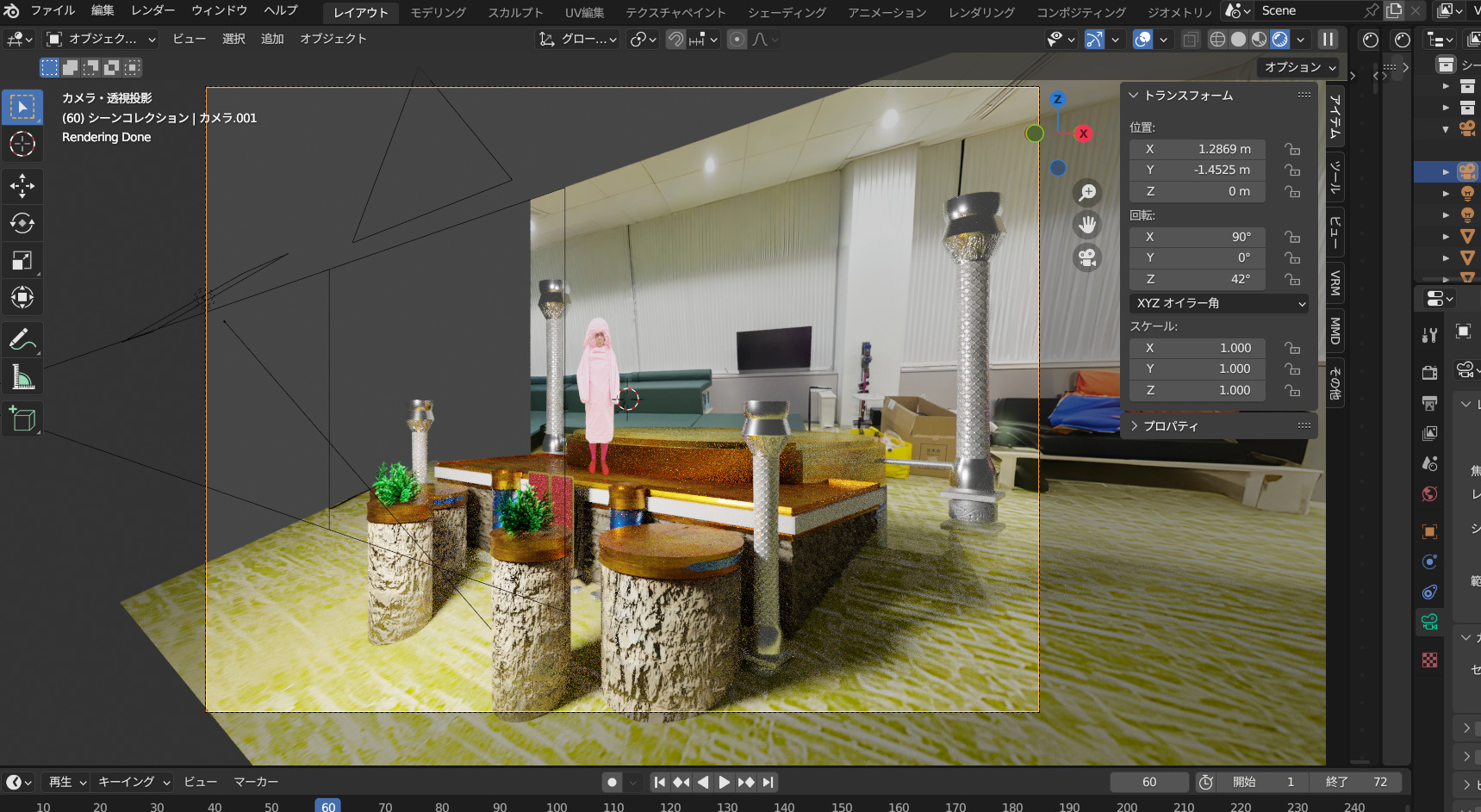Click the 3D Cursor tool
This screenshot has width=1481, height=812.
pos(22,144)
